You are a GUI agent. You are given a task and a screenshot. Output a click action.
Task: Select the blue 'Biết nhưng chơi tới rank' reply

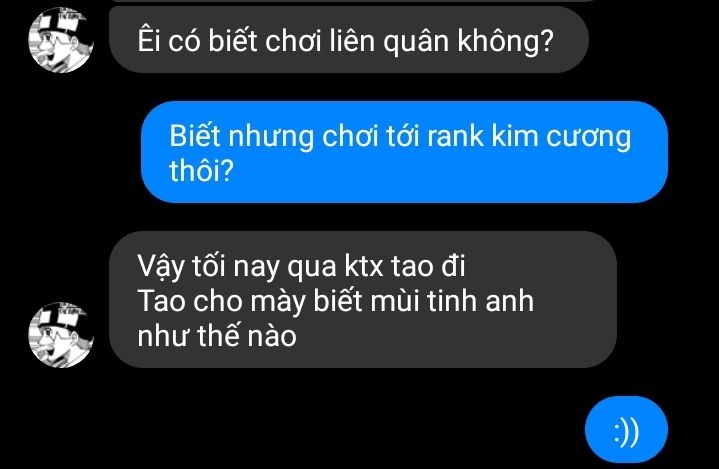point(404,152)
